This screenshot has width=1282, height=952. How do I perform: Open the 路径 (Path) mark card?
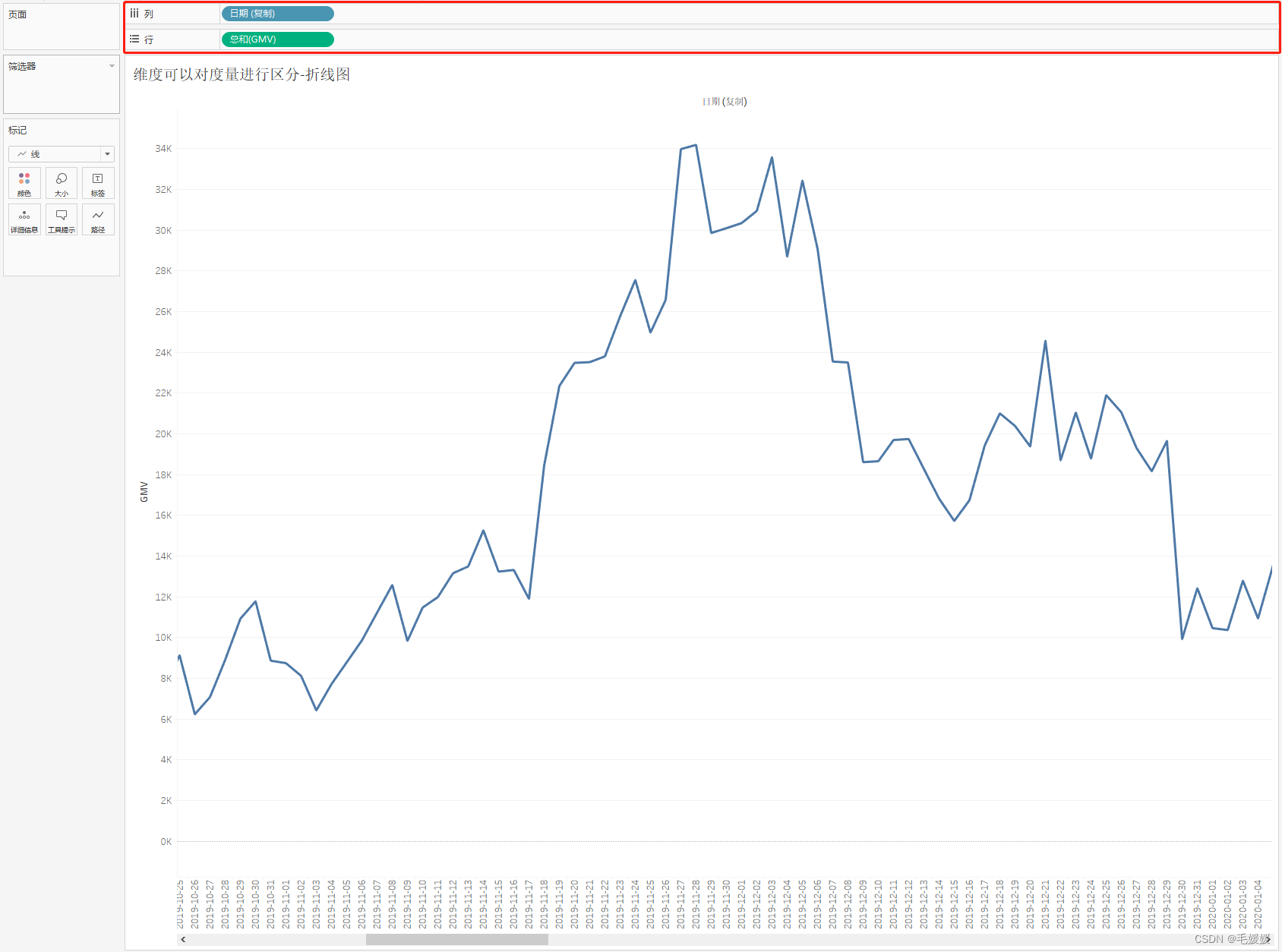pos(98,219)
